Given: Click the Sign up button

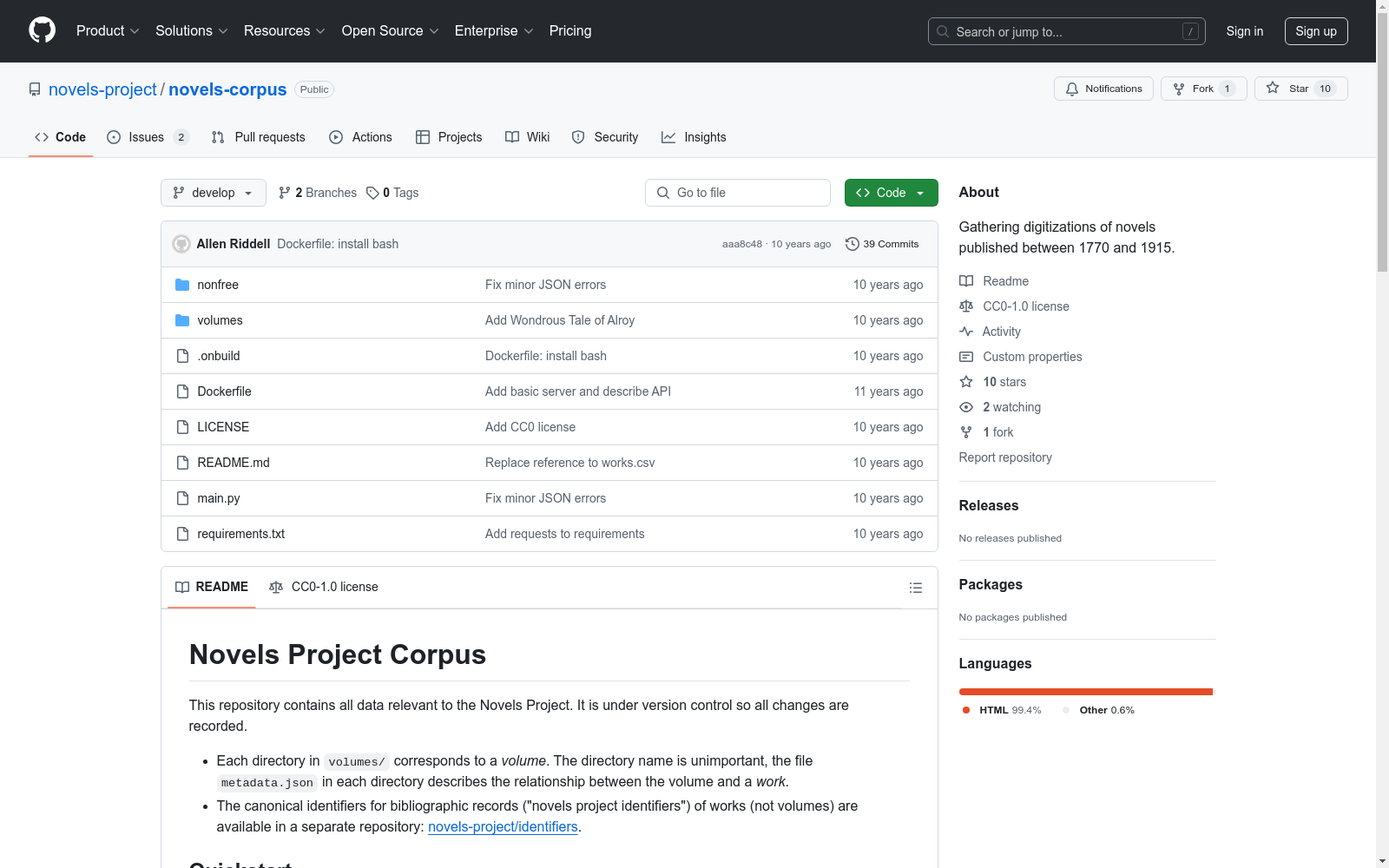Looking at the screenshot, I should [1316, 31].
